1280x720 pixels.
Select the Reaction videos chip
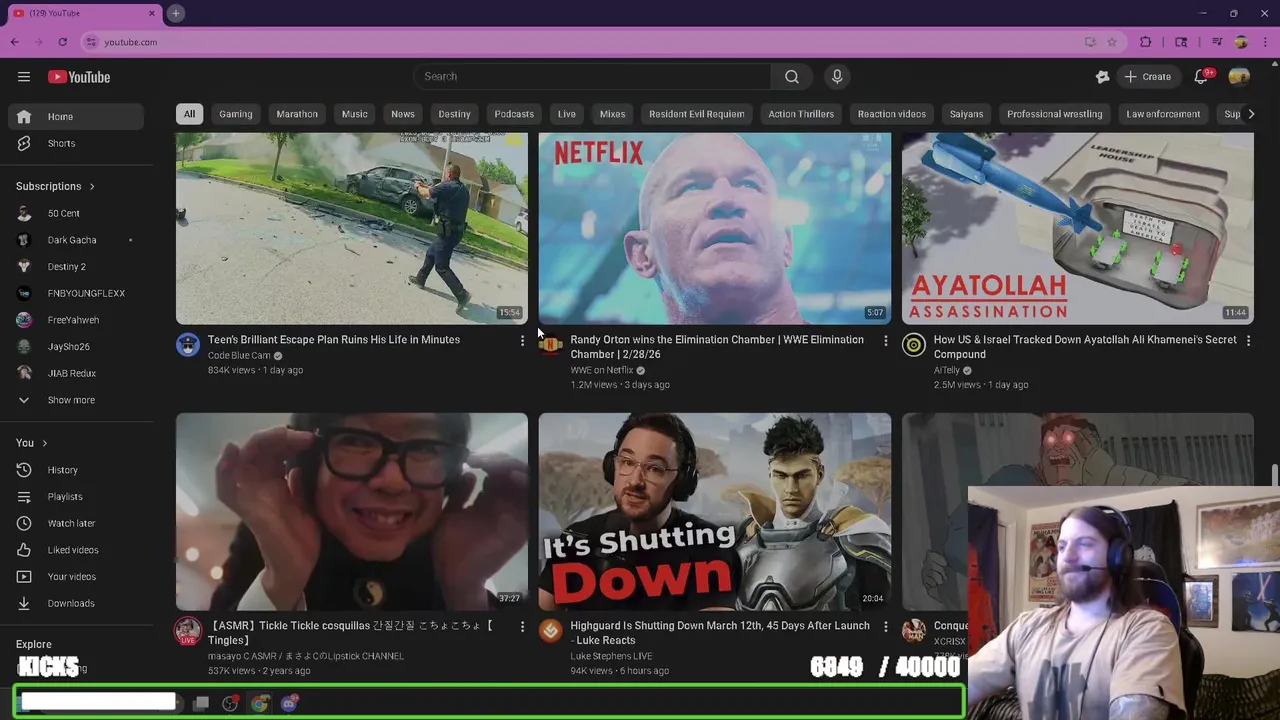click(x=892, y=114)
